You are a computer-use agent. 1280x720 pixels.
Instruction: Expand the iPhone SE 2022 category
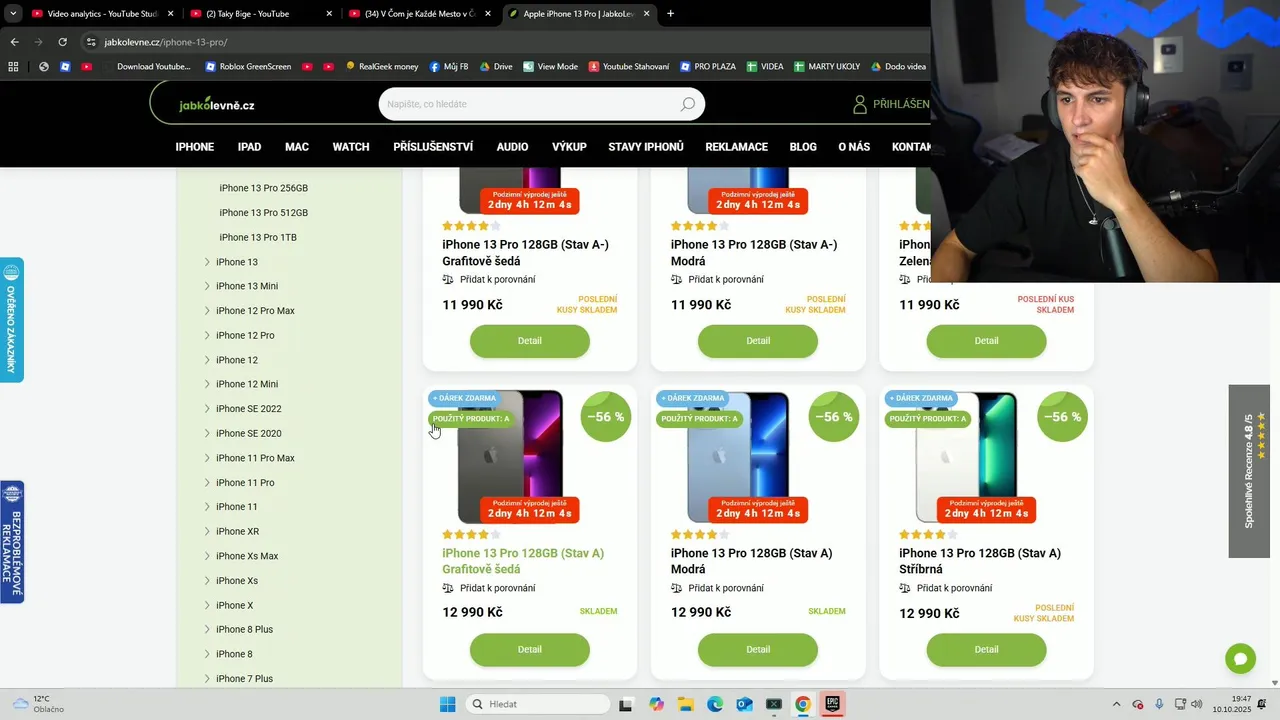(x=207, y=409)
